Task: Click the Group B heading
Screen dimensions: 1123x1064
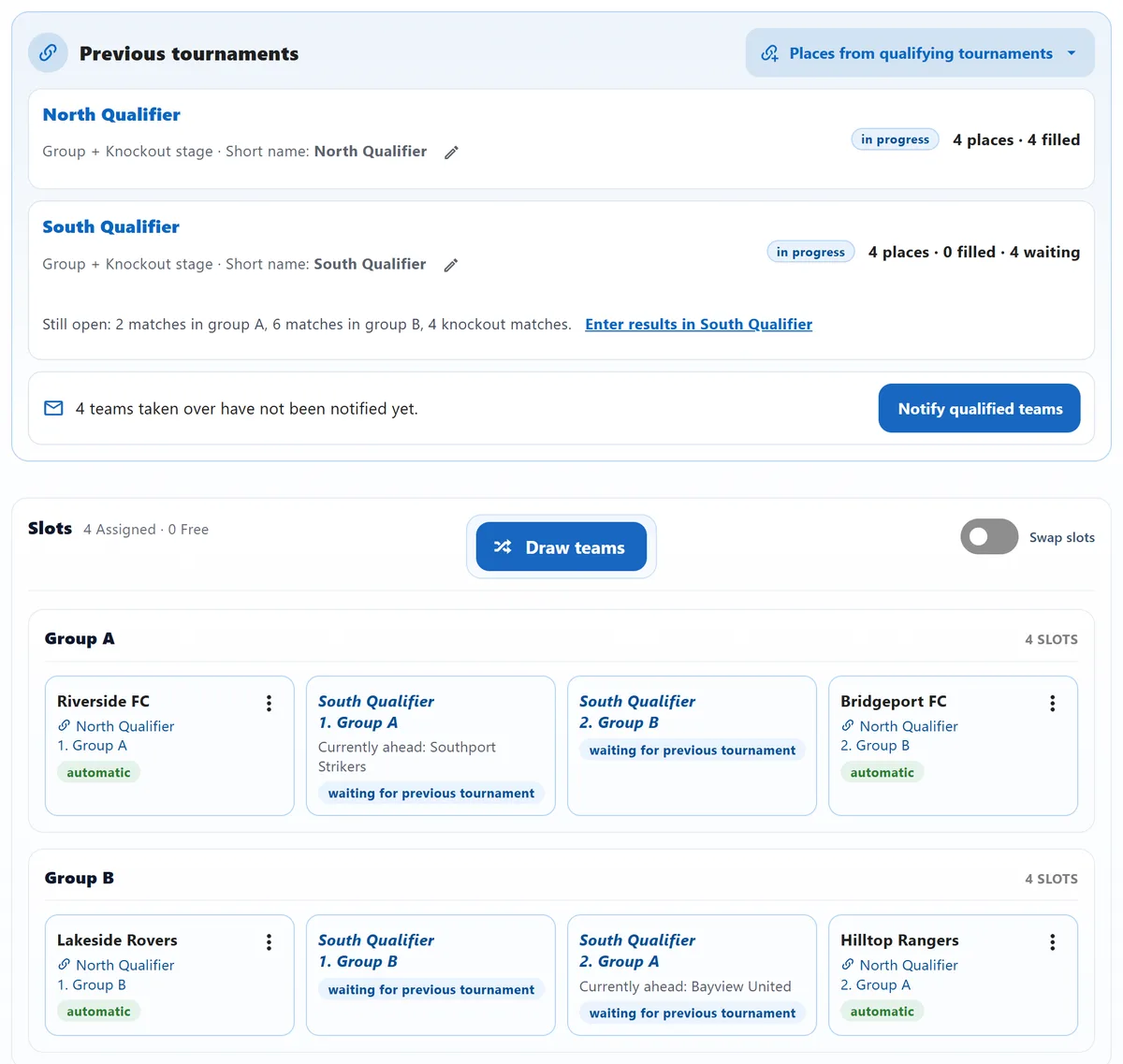Action: tap(80, 878)
